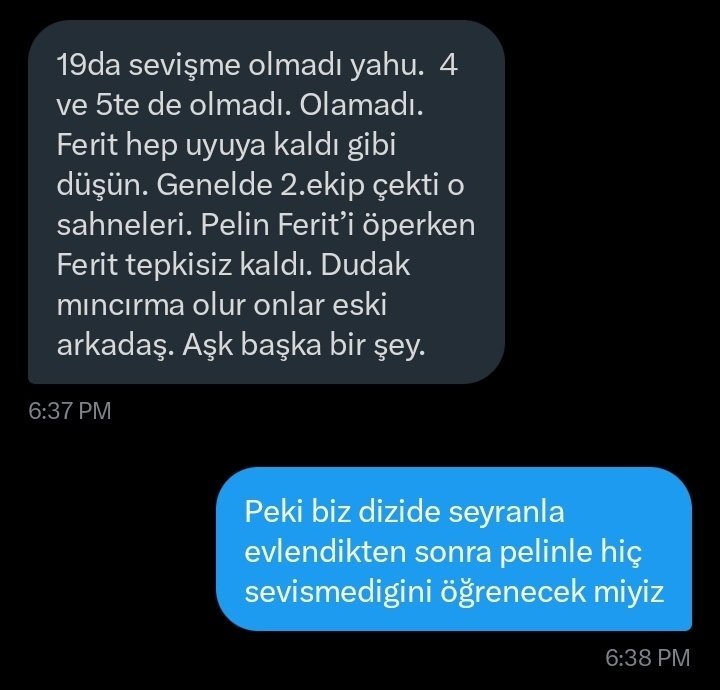The image size is (720, 690).
Task: Click the words "Pelin Ferit'i öperken"
Action: click(338, 225)
